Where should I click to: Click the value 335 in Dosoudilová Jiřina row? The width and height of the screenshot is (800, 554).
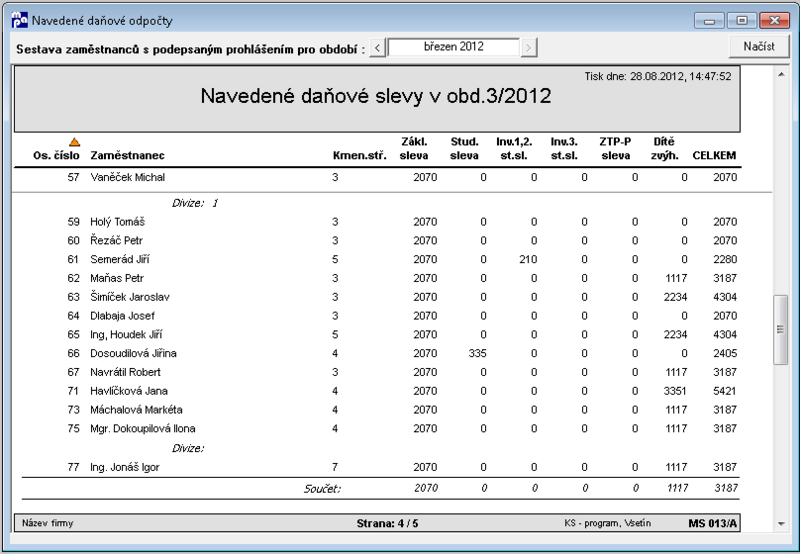click(477, 354)
